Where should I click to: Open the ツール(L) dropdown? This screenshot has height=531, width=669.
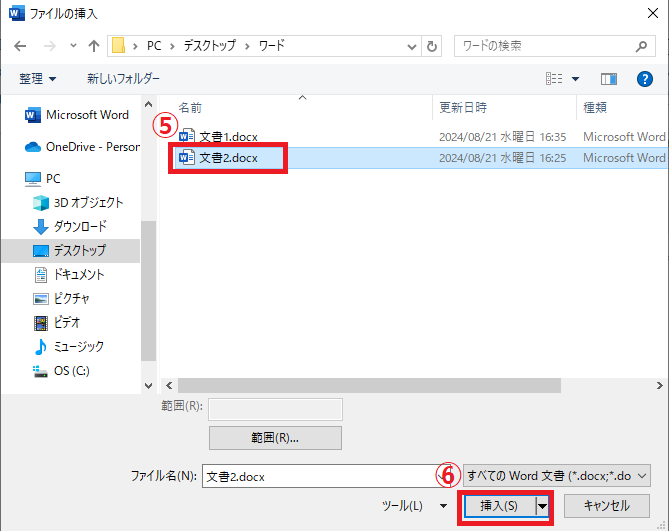click(x=414, y=506)
